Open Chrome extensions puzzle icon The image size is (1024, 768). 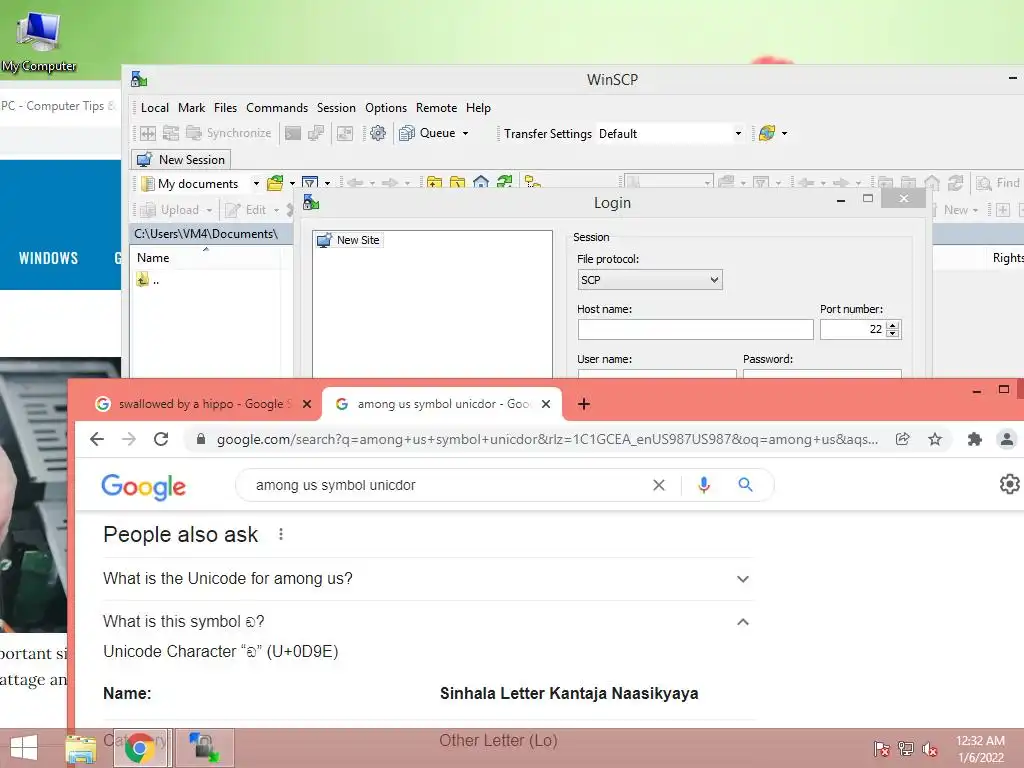pyautogui.click(x=974, y=439)
